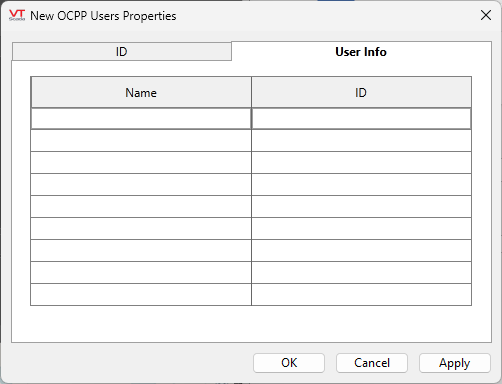Click the seventh row ID cell
This screenshot has width=502, height=384.
pos(361,251)
